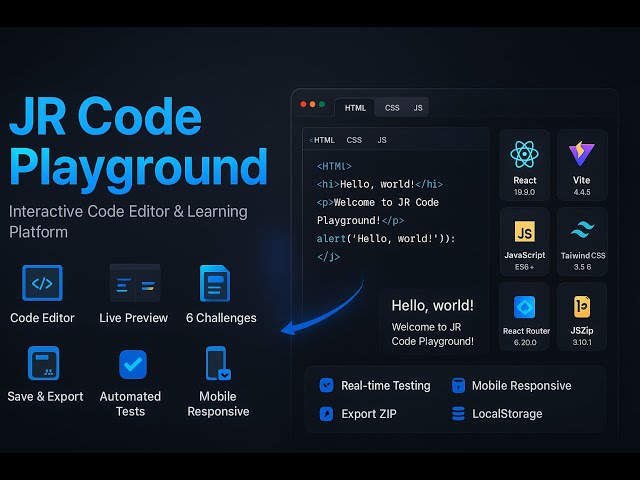Open the React Router icon
This screenshot has height=480, width=640.
524,307
